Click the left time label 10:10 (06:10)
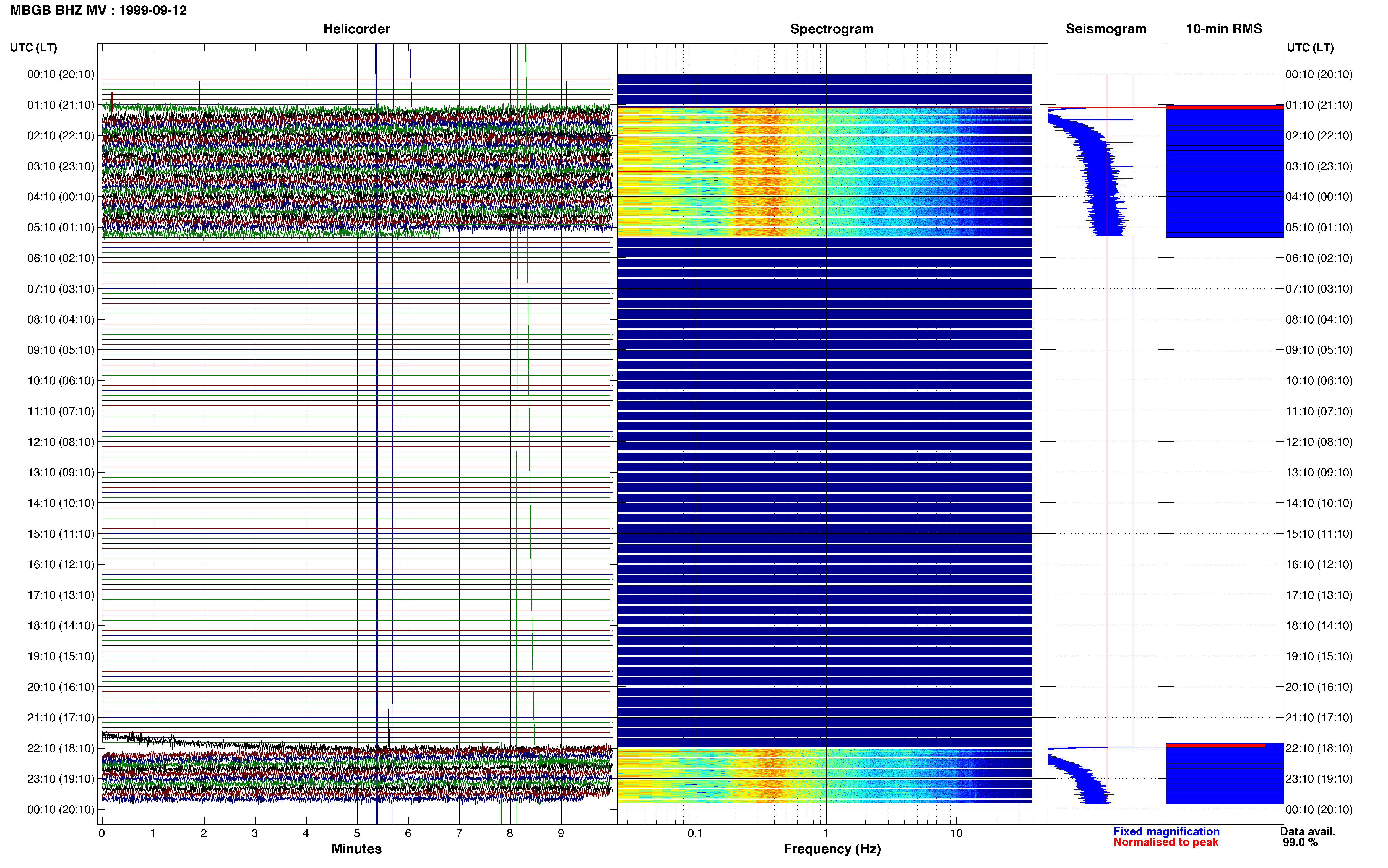Screen dimensions: 1388x868 click(61, 380)
